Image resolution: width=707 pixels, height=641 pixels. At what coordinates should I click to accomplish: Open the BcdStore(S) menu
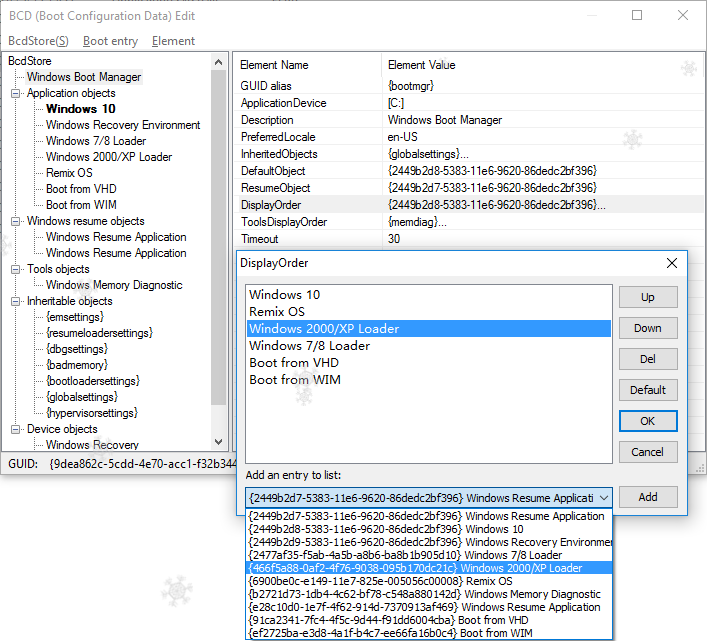(38, 41)
